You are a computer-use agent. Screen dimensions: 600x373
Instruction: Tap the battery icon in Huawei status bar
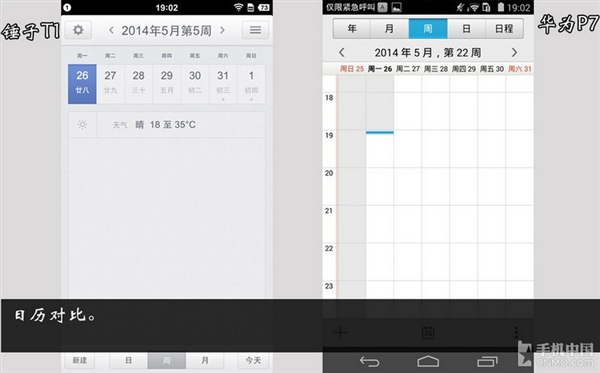tap(501, 7)
